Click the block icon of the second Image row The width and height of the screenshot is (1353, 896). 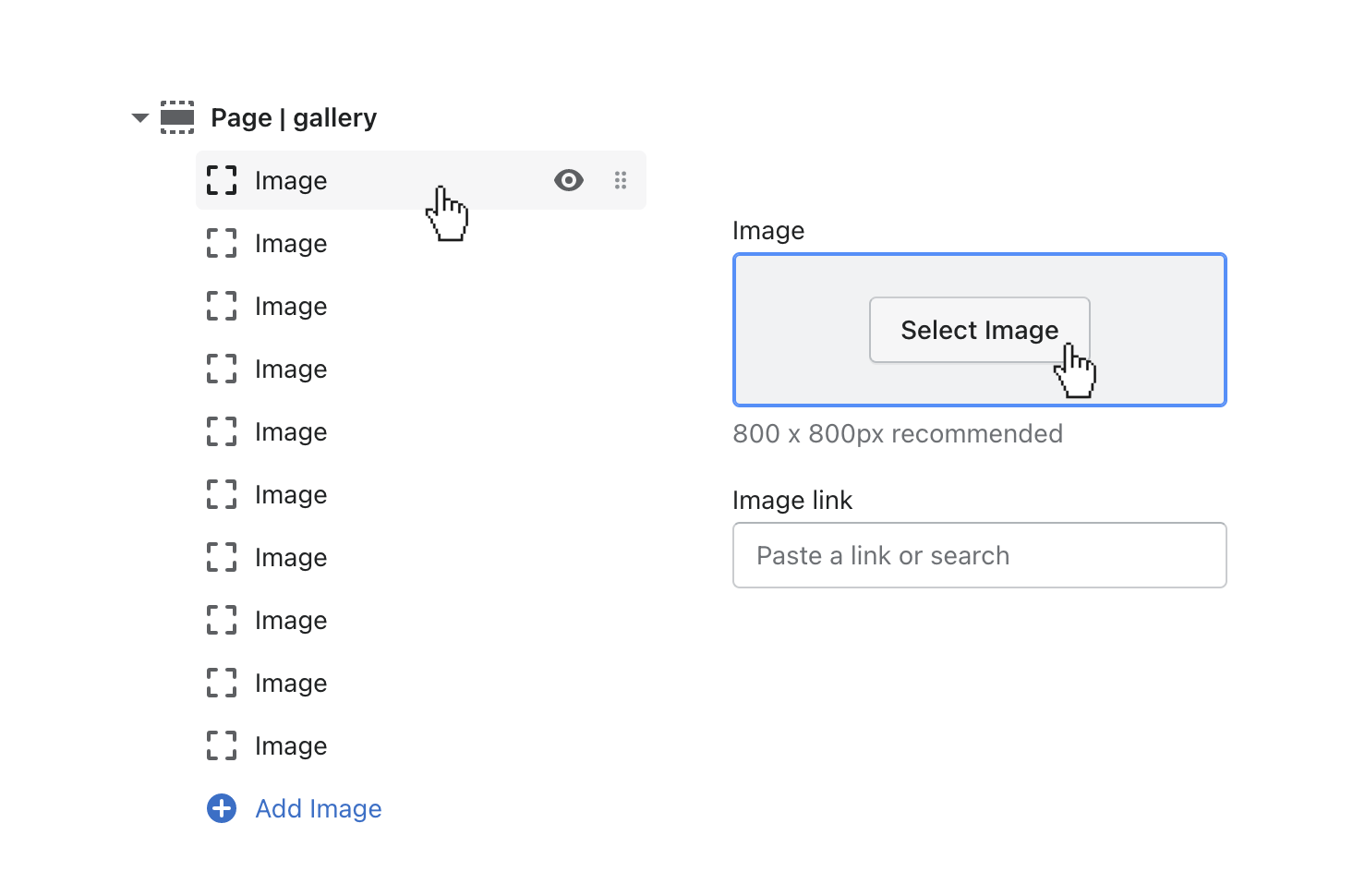click(x=222, y=244)
